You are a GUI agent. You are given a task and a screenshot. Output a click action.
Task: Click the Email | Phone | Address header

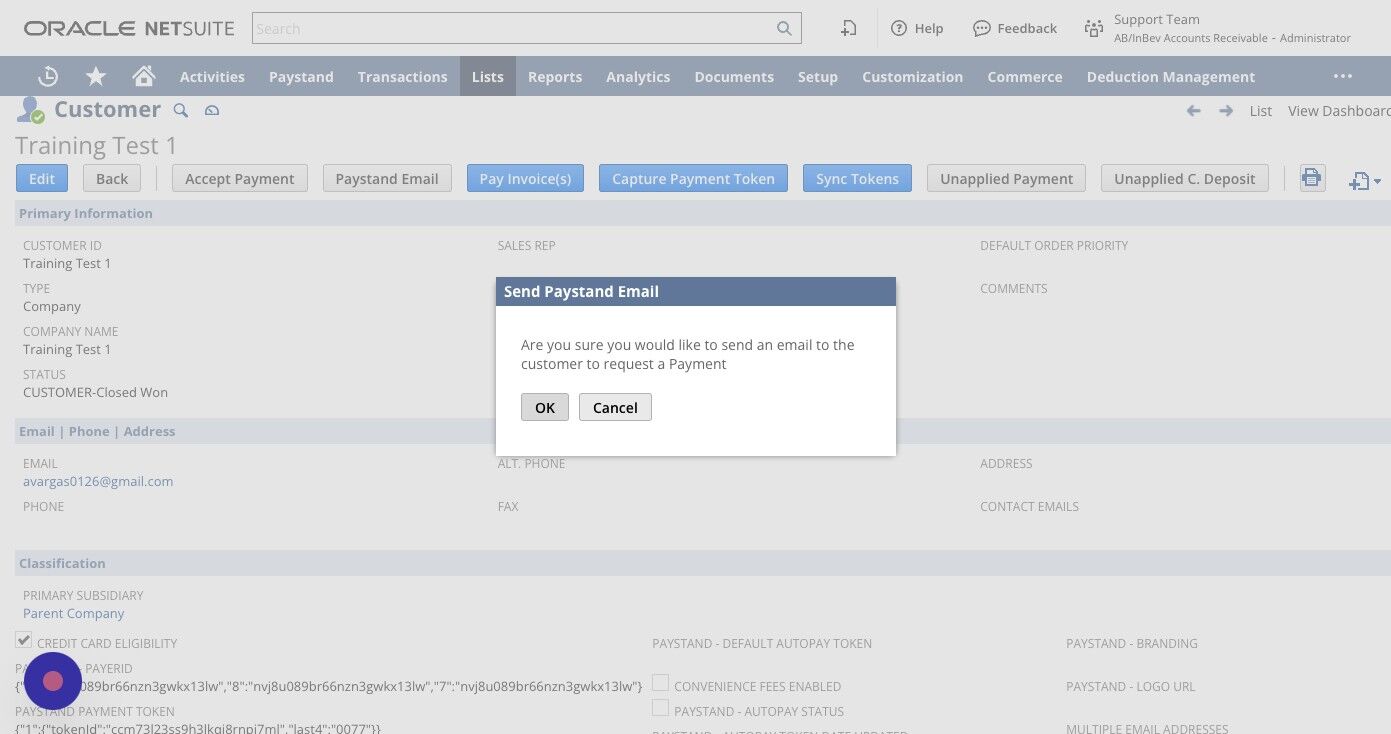coord(97,431)
